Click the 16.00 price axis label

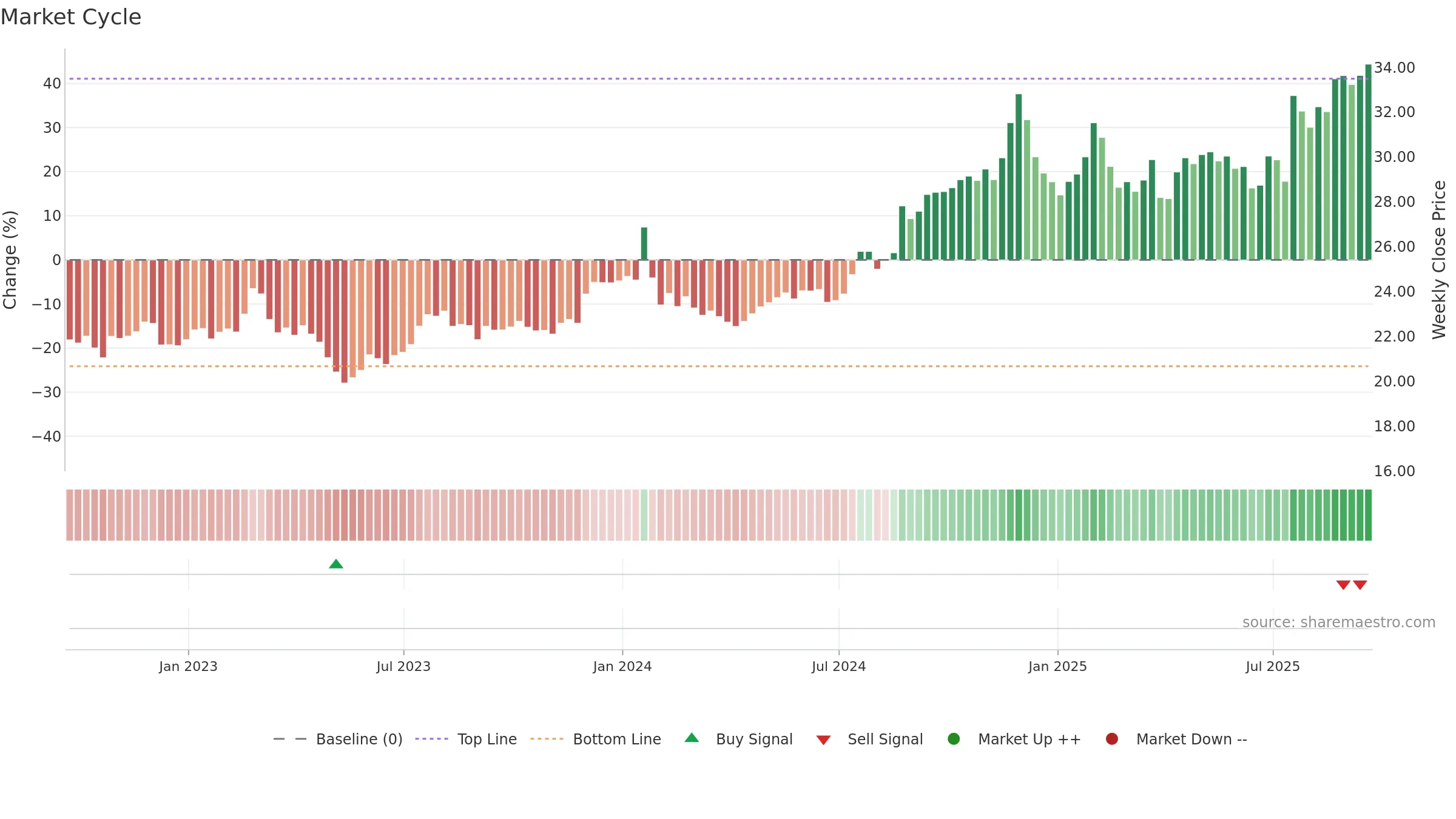(x=1394, y=471)
